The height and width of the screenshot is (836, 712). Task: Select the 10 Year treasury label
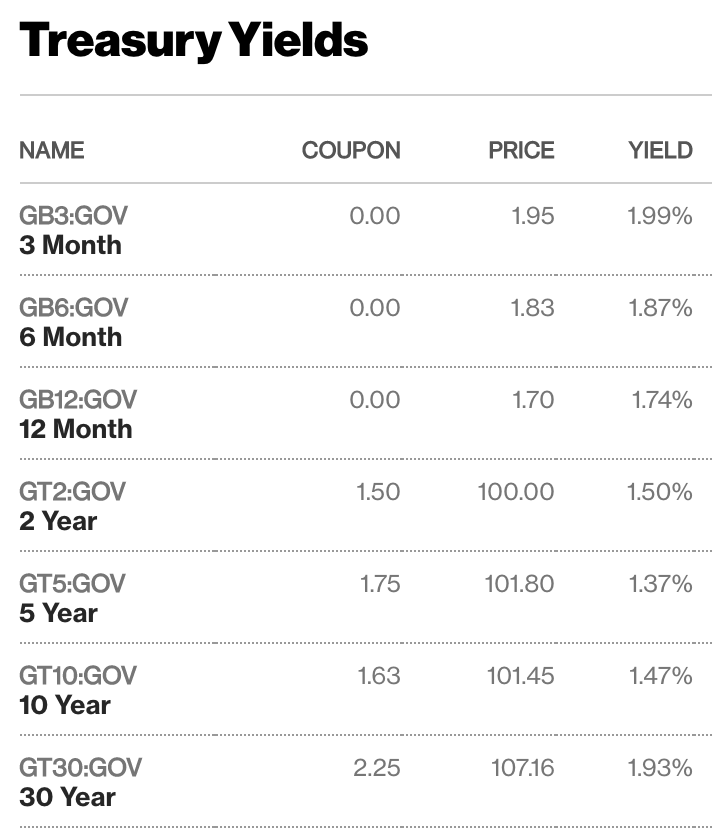tap(65, 705)
